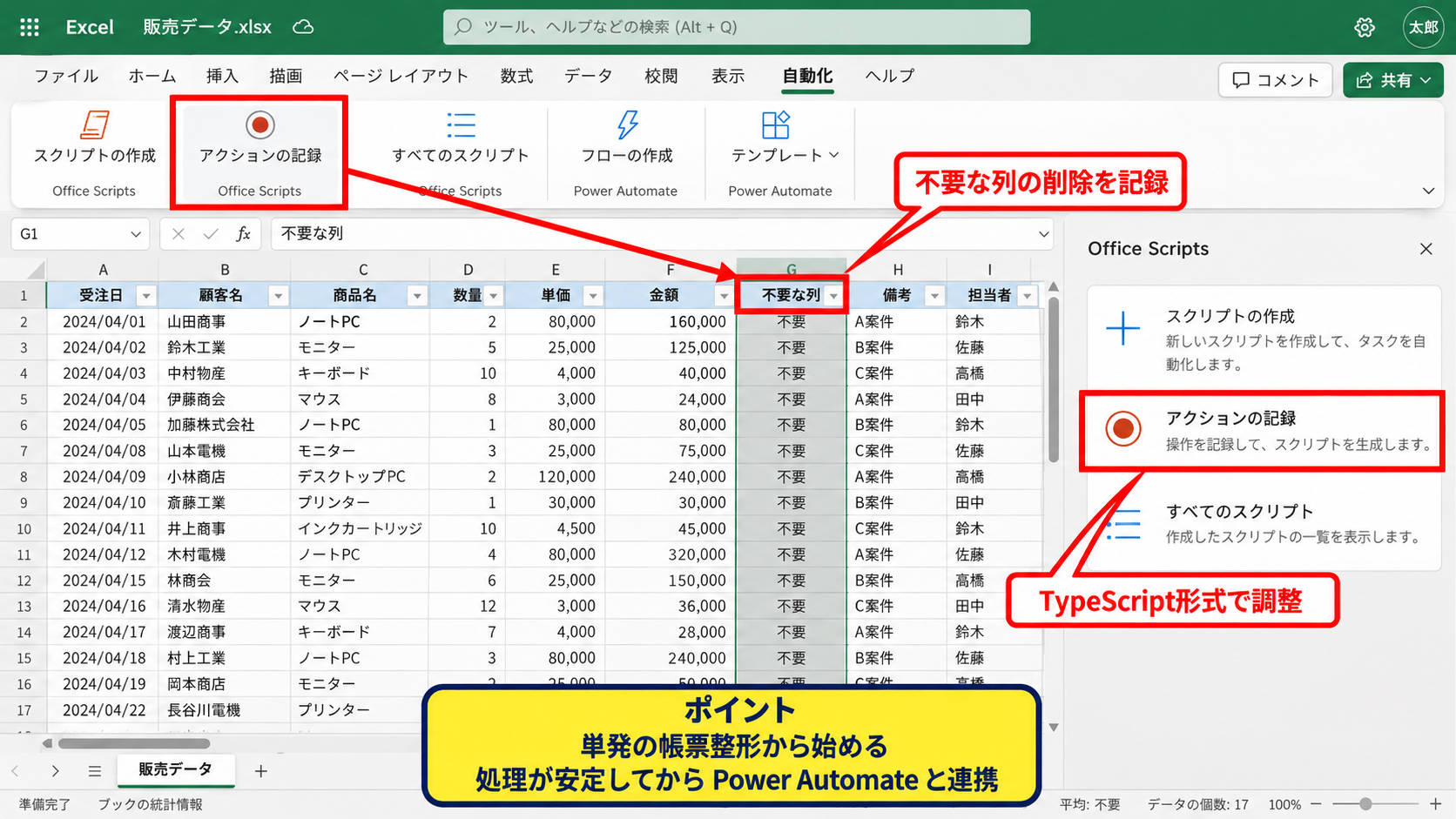Open すべてのスクリプト from the ribbon
Image resolution: width=1456 pixels, height=819 pixels.
[x=461, y=152]
